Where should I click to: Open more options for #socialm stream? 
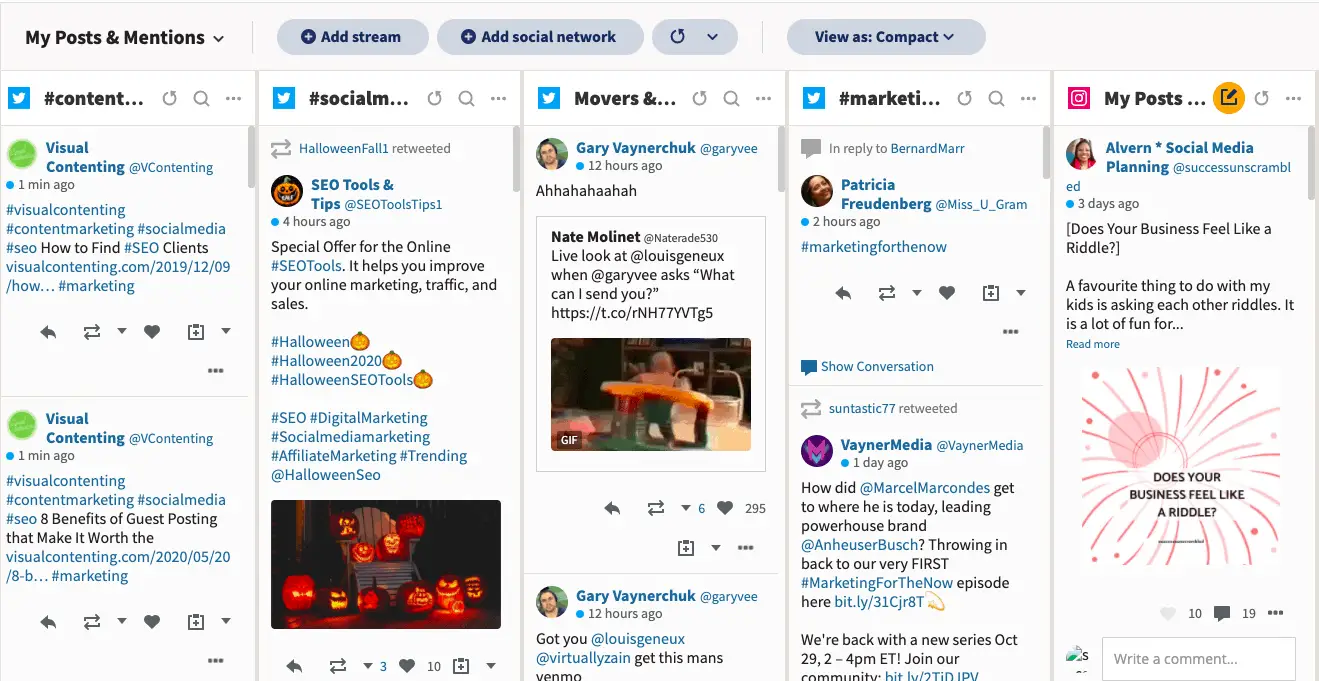click(498, 98)
